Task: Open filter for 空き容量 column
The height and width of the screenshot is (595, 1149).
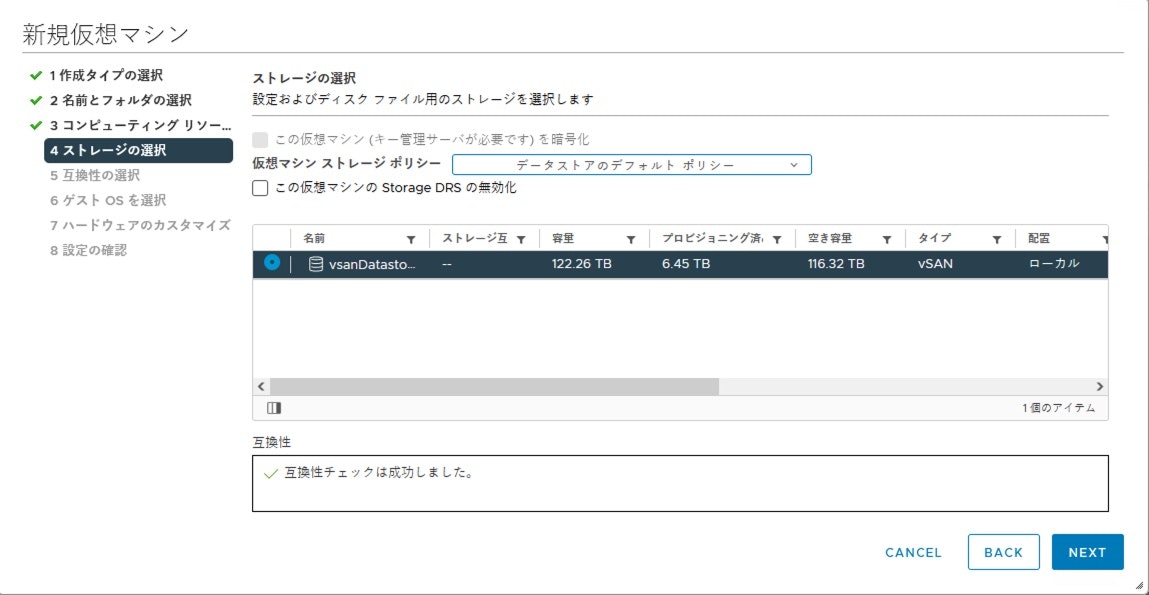Action: (887, 240)
